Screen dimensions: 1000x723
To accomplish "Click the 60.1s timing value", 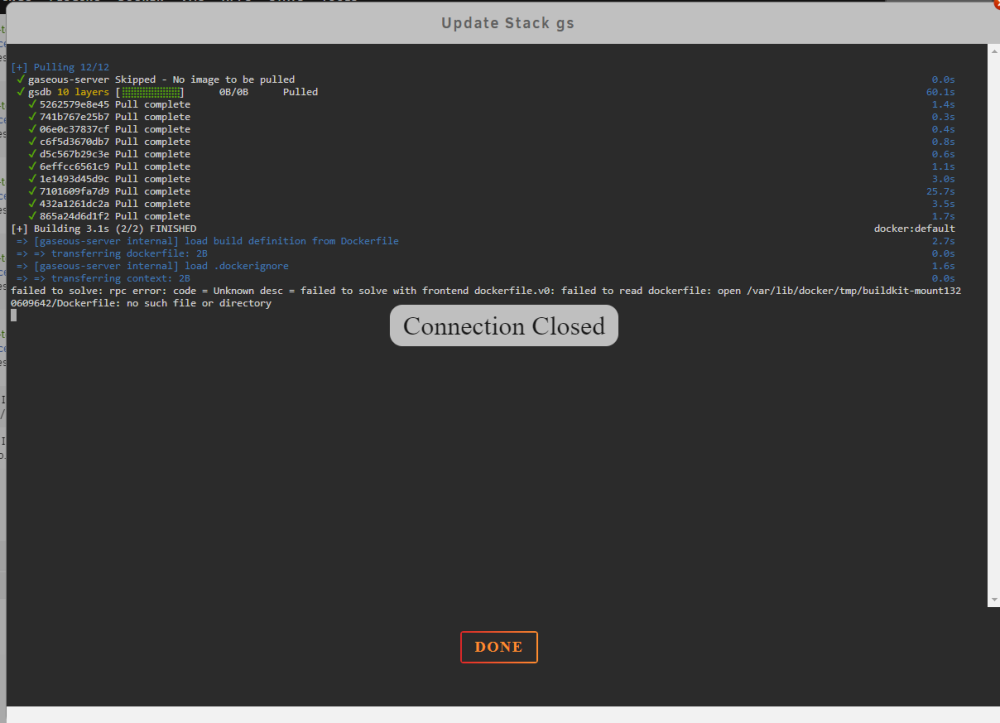I will [941, 92].
